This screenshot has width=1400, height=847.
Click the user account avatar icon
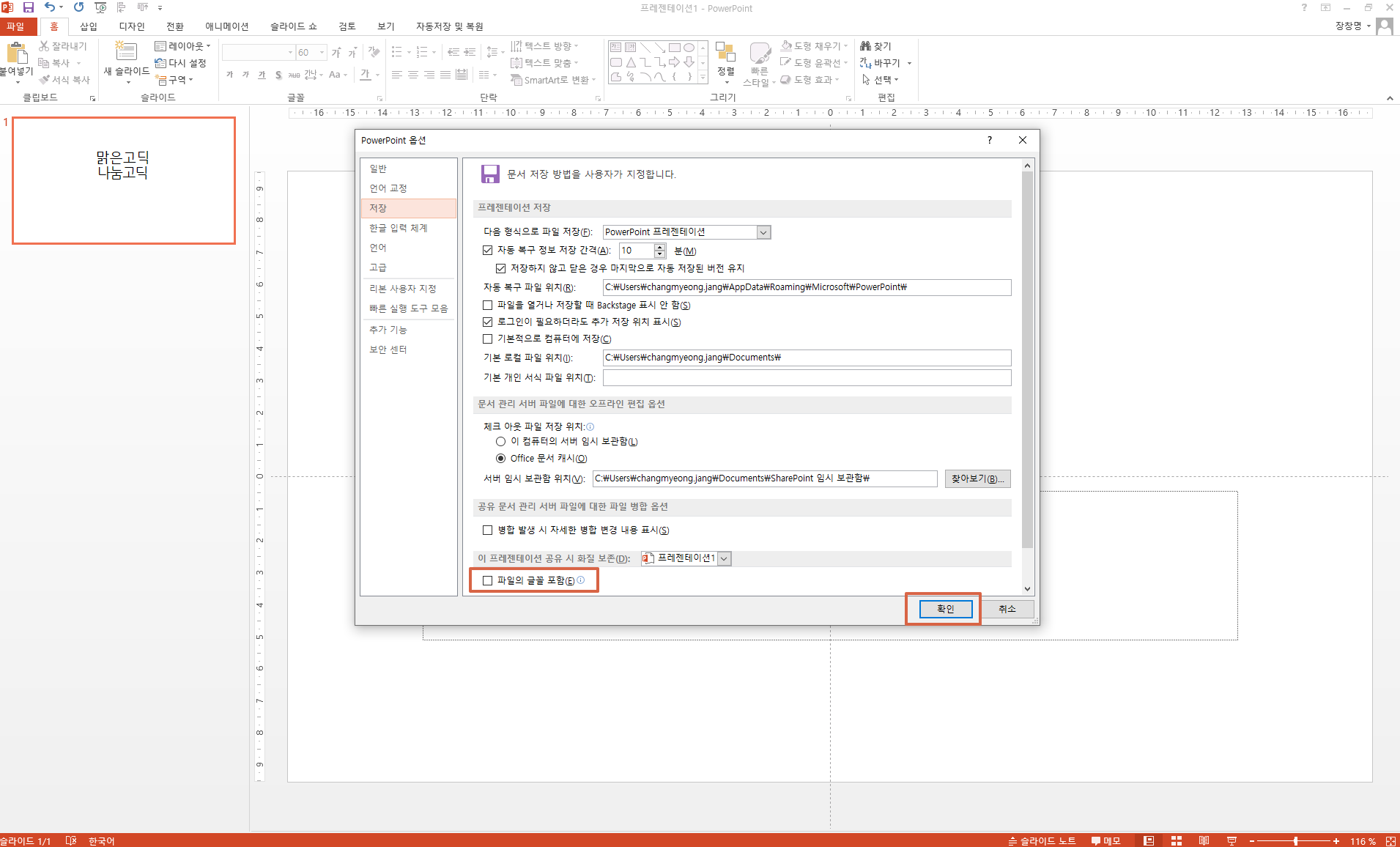point(1385,26)
